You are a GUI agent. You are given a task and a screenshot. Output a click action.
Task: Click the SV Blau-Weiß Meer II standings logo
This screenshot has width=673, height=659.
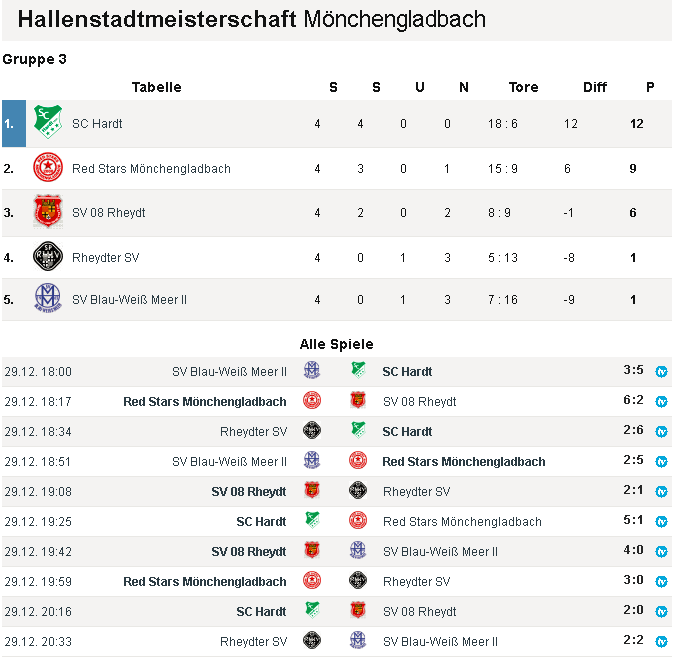pos(48,298)
